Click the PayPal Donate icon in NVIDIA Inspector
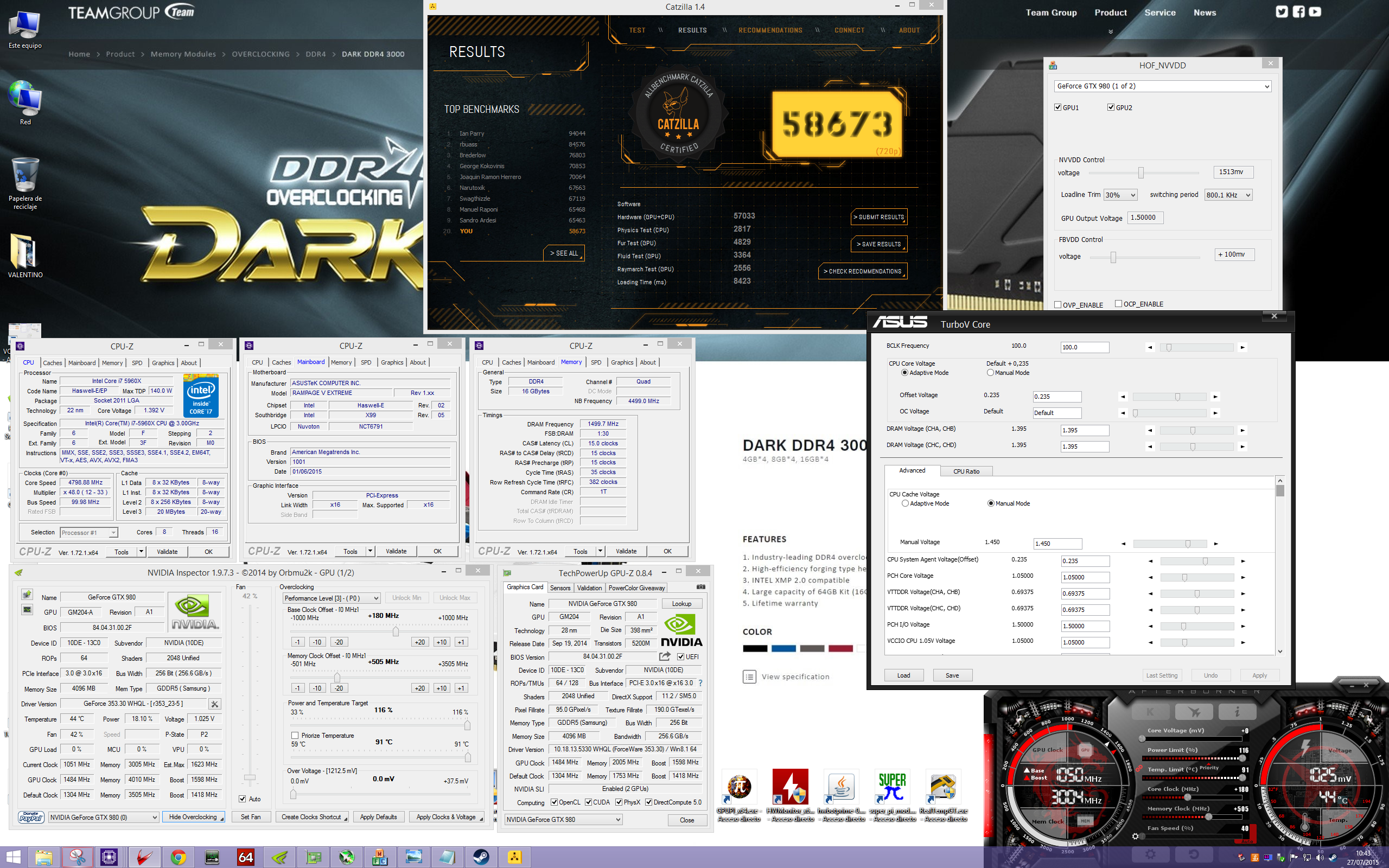The width and height of the screenshot is (1389, 868). pos(31,817)
